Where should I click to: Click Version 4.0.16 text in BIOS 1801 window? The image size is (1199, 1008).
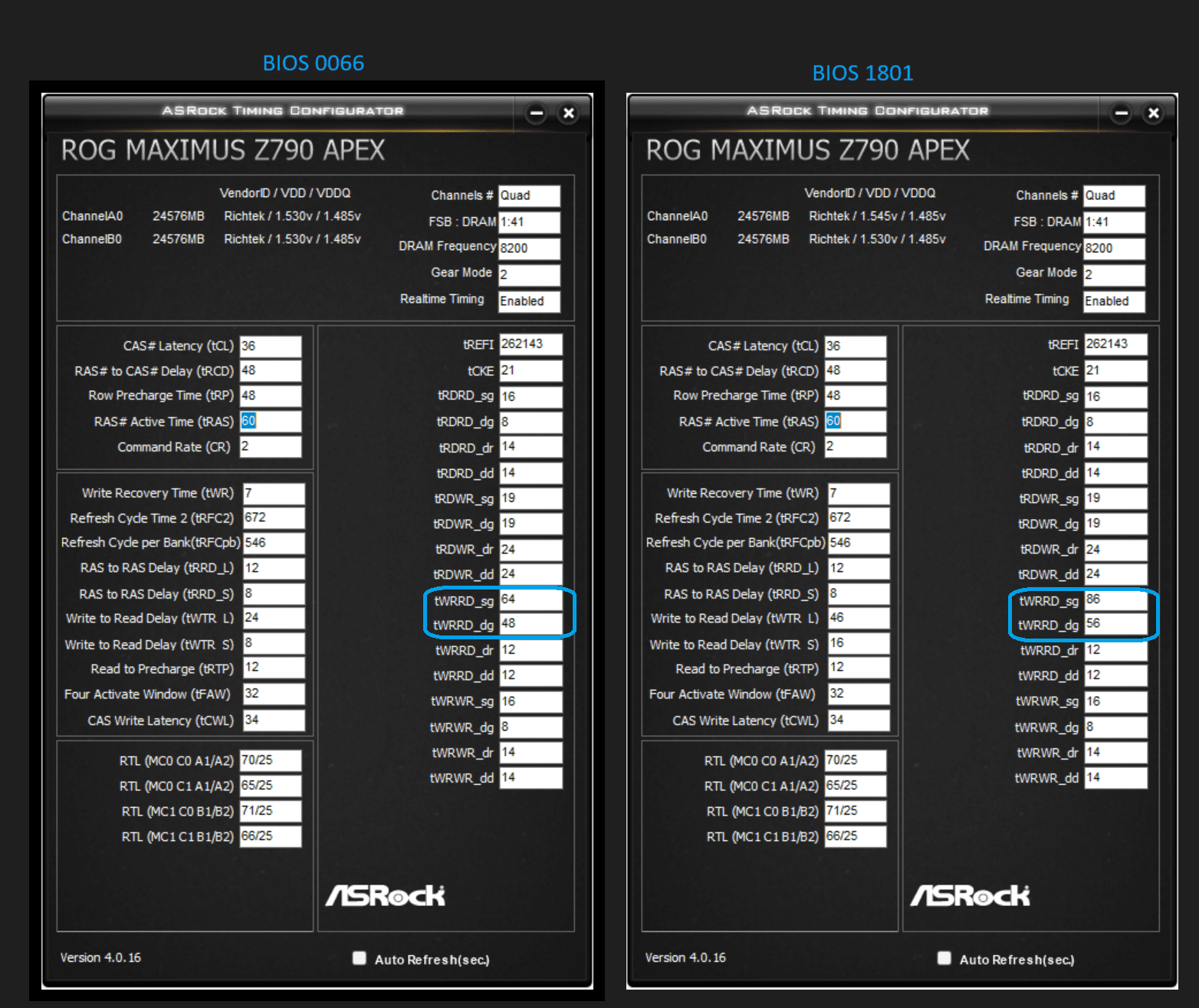click(x=685, y=957)
